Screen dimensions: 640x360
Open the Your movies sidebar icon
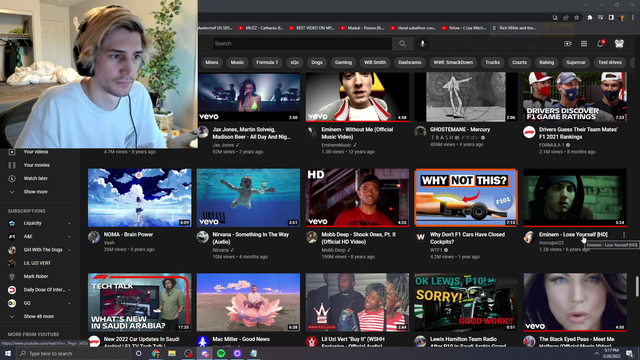tap(12, 165)
